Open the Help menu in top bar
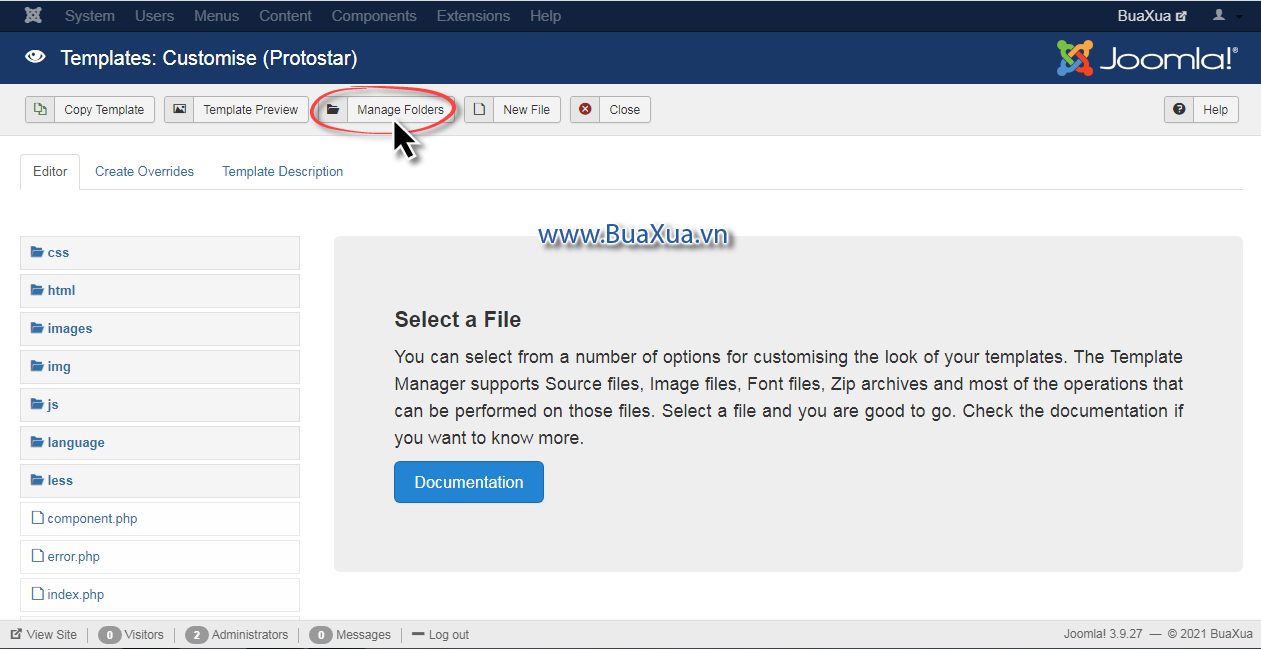Image resolution: width=1261 pixels, height=649 pixels. [545, 16]
